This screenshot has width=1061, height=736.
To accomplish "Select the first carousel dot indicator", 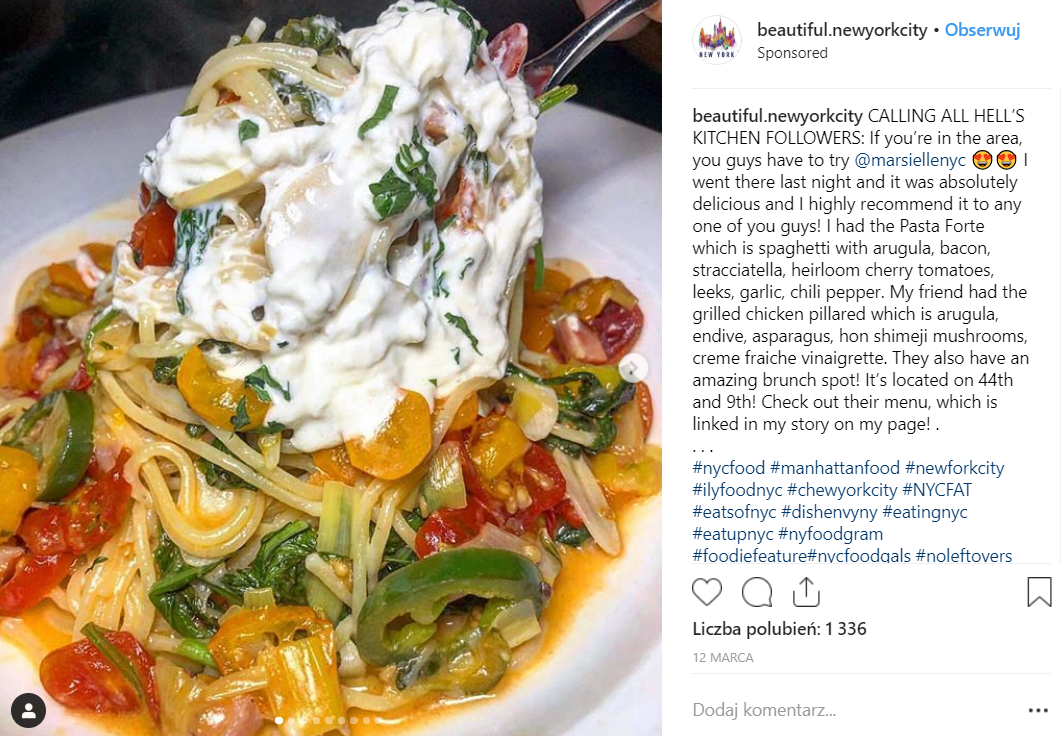I will point(278,720).
